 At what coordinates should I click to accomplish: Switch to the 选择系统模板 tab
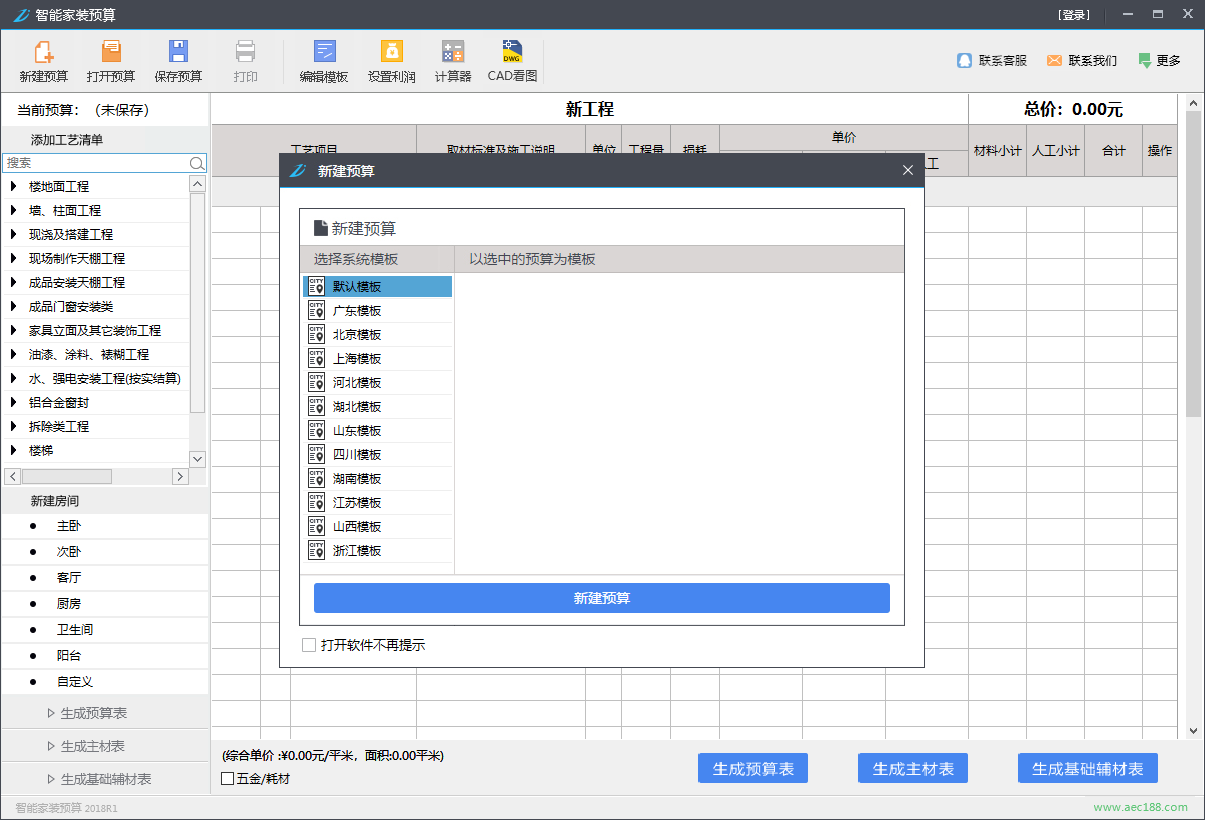point(377,259)
